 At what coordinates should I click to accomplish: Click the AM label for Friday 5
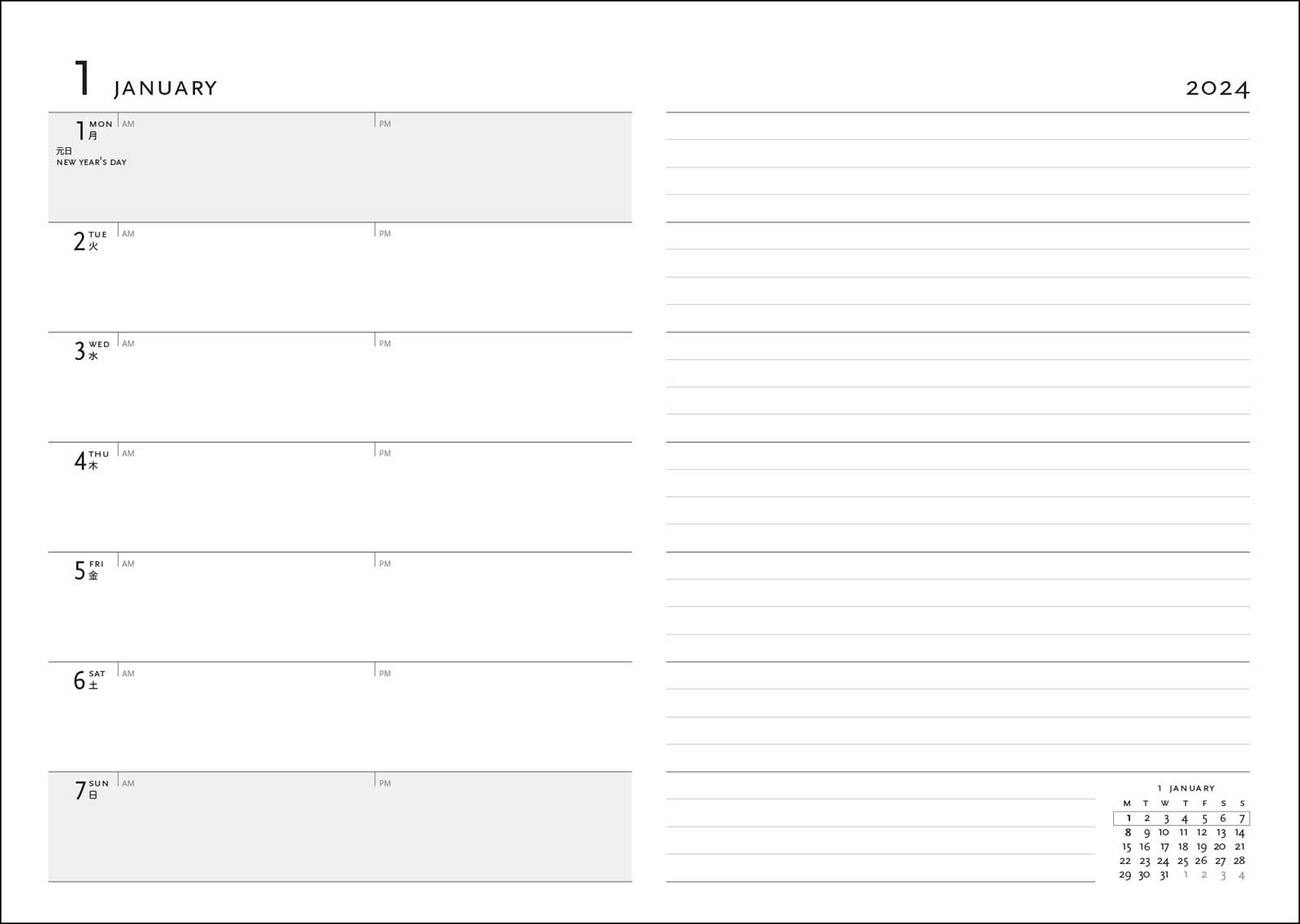click(128, 564)
